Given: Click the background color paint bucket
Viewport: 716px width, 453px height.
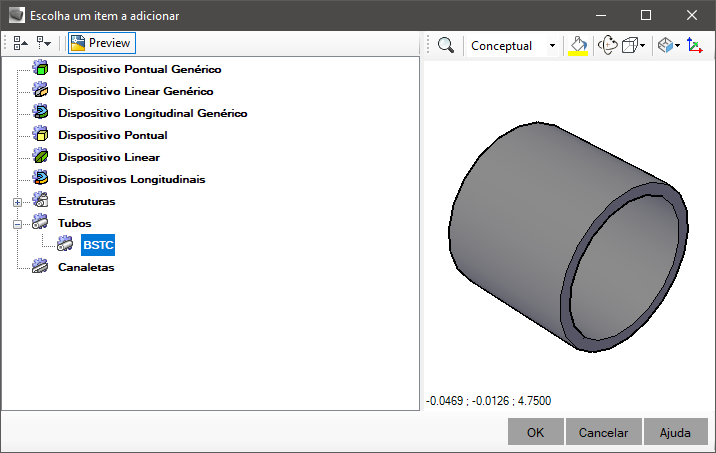Looking at the screenshot, I should point(578,46).
